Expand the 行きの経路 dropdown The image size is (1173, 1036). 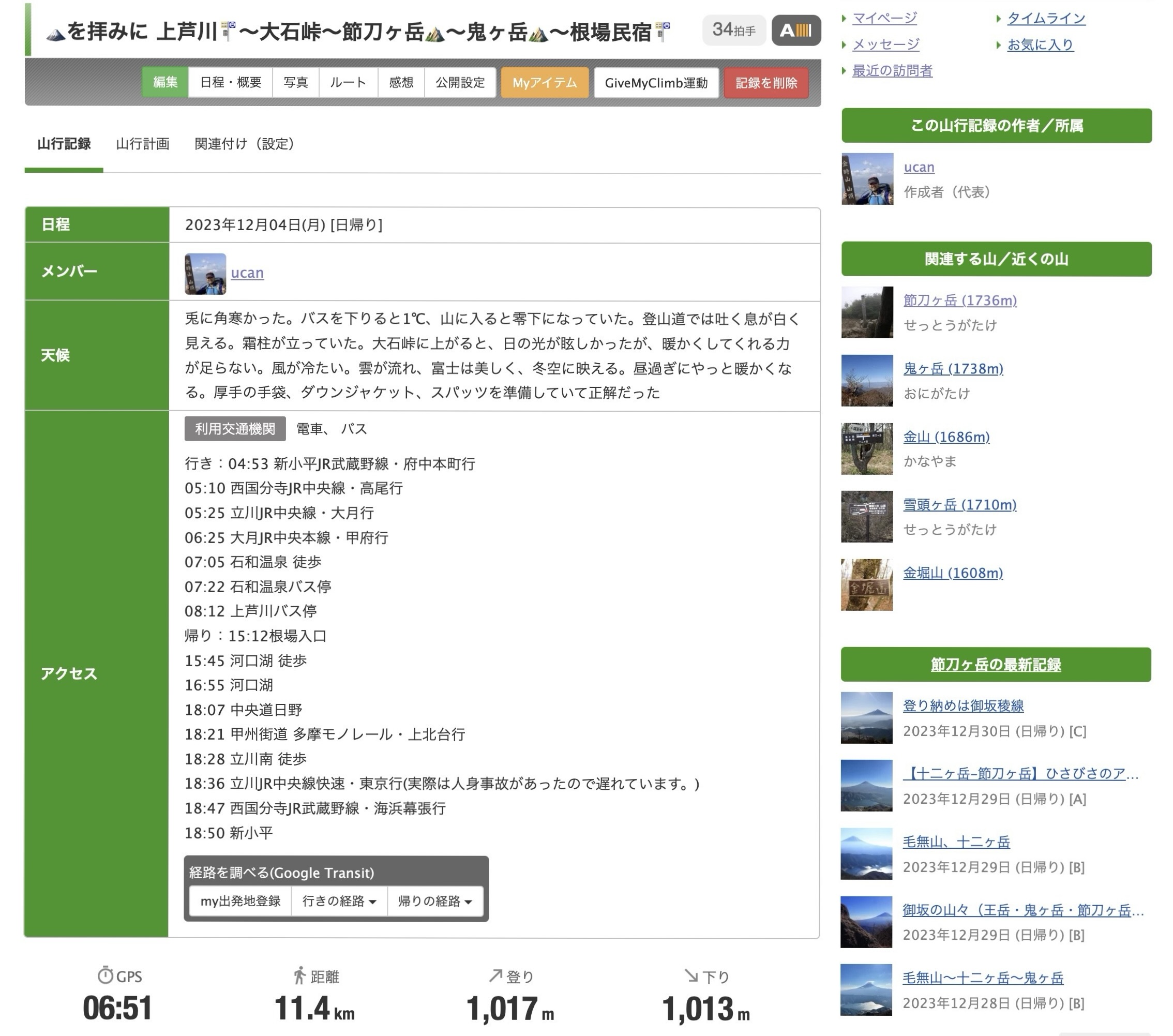339,901
